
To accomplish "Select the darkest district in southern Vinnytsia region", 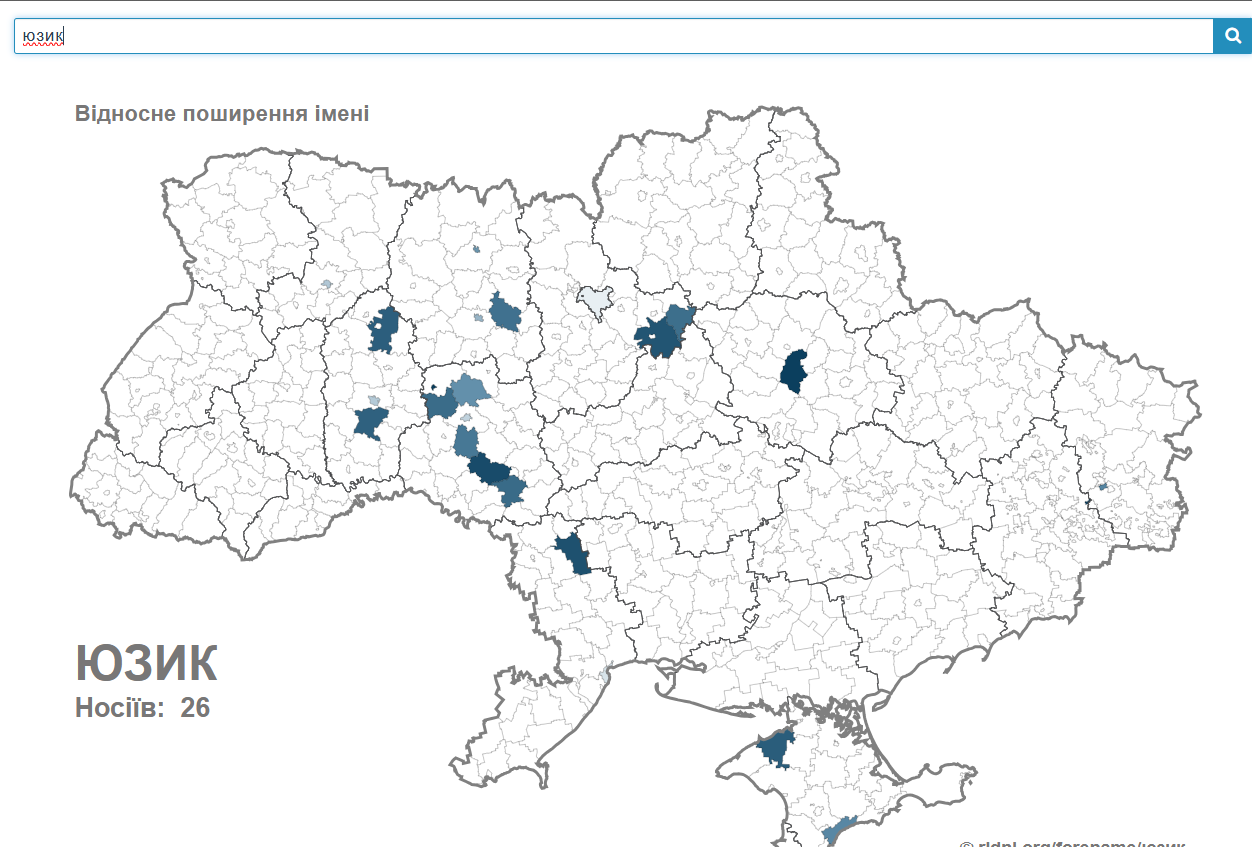I will [490, 470].
